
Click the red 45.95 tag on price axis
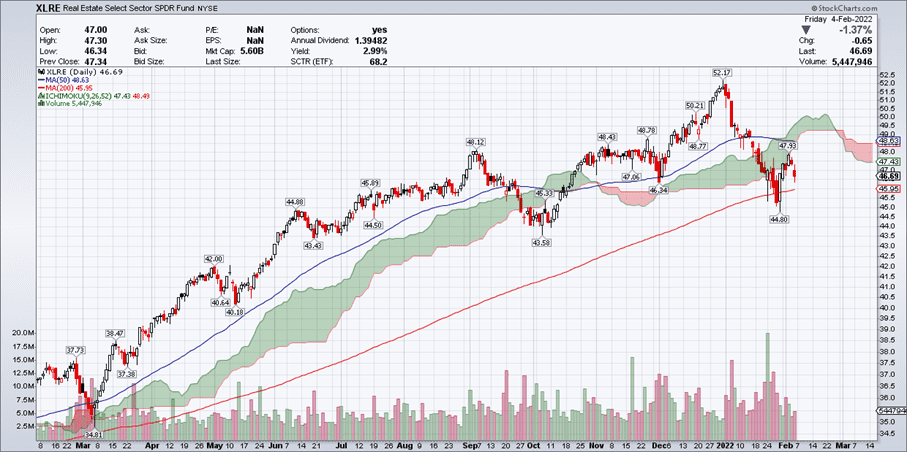tap(887, 189)
